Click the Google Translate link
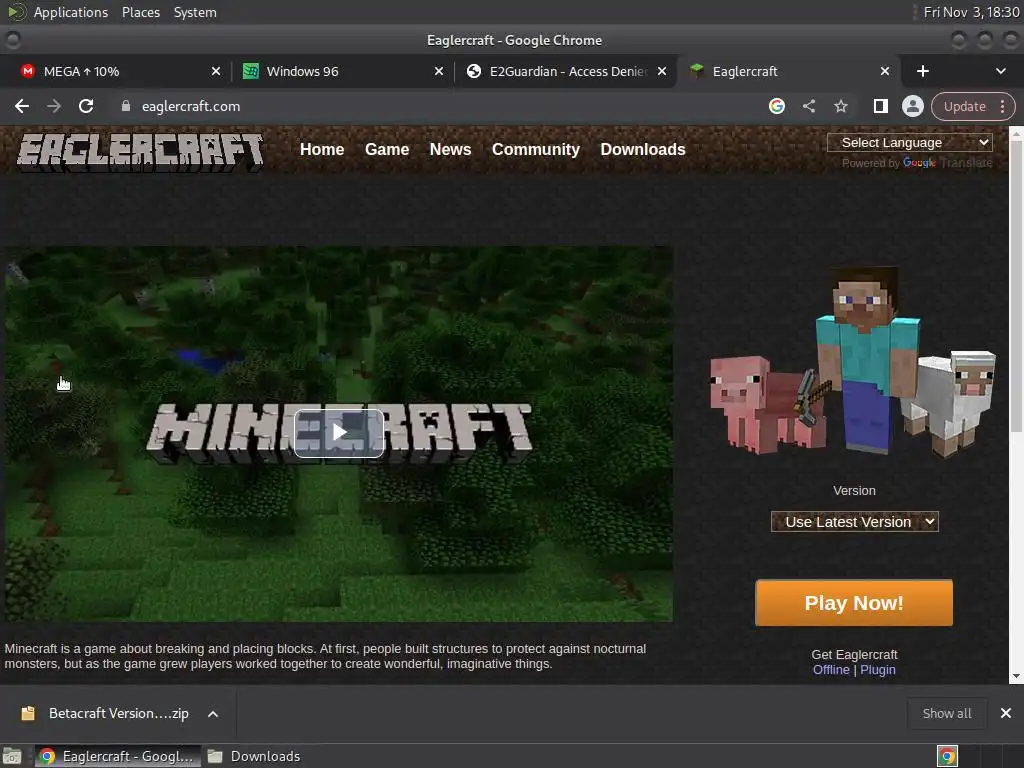Image resolution: width=1024 pixels, height=768 pixels. tap(947, 163)
